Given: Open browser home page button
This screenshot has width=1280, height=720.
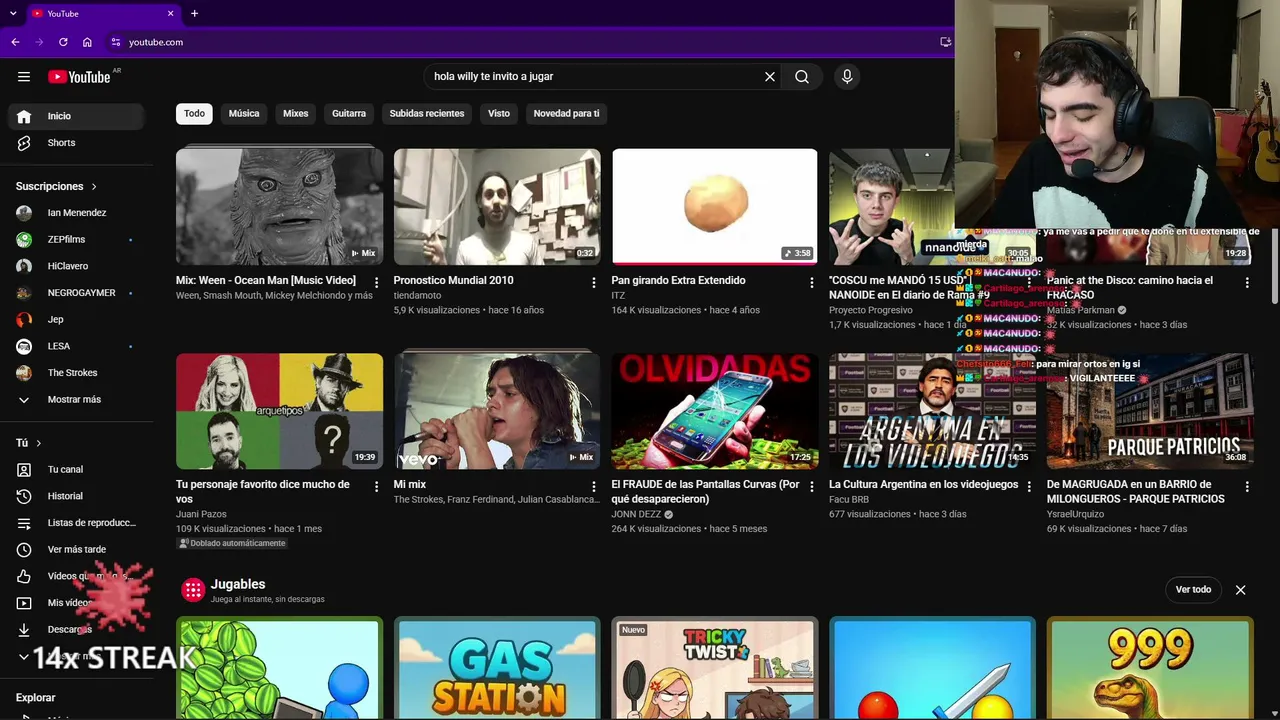Looking at the screenshot, I should coord(87,42).
